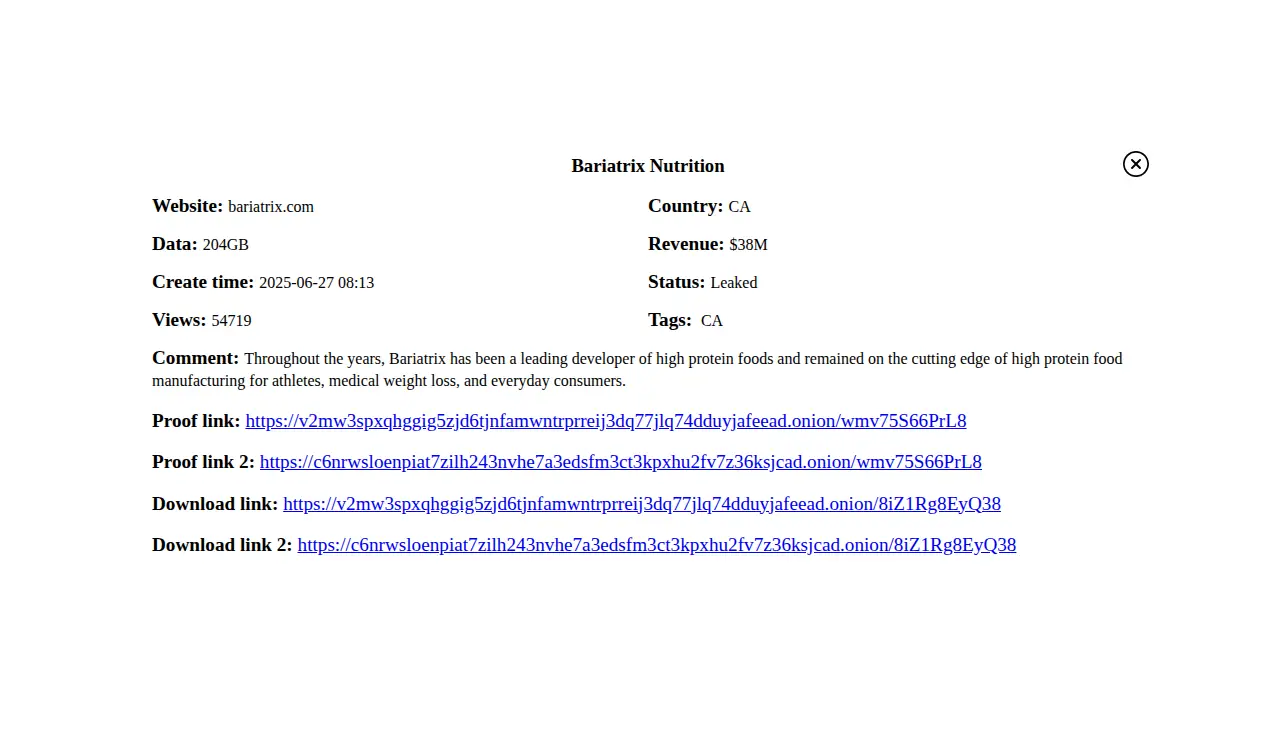Image resolution: width=1288 pixels, height=736 pixels.
Task: Click the bold Website label
Action: click(x=187, y=206)
